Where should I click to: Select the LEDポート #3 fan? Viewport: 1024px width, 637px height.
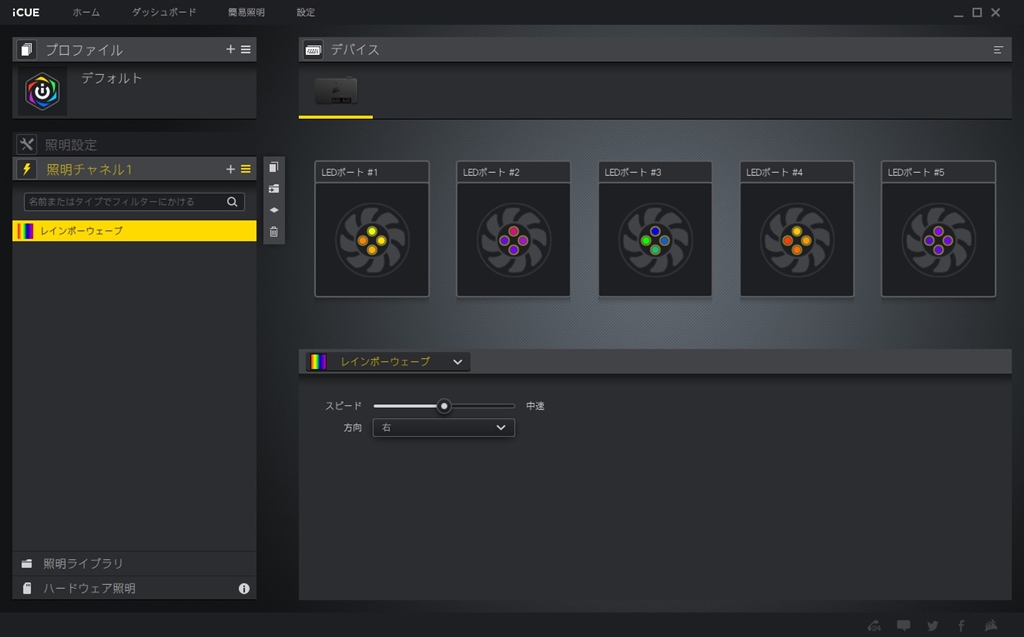point(655,240)
